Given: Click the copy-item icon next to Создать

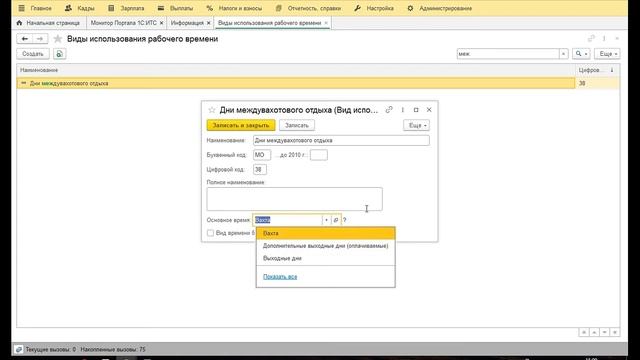Looking at the screenshot, I should (60, 54).
